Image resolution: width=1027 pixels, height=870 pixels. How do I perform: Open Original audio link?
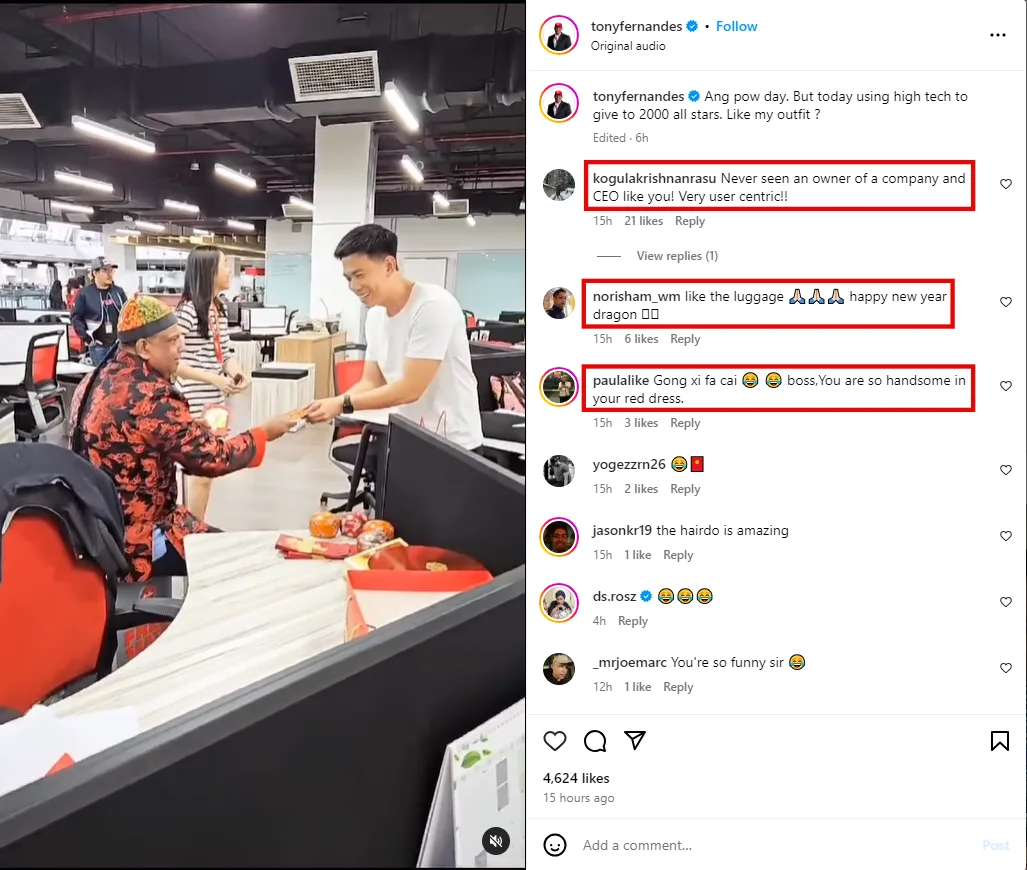pyautogui.click(x=628, y=46)
